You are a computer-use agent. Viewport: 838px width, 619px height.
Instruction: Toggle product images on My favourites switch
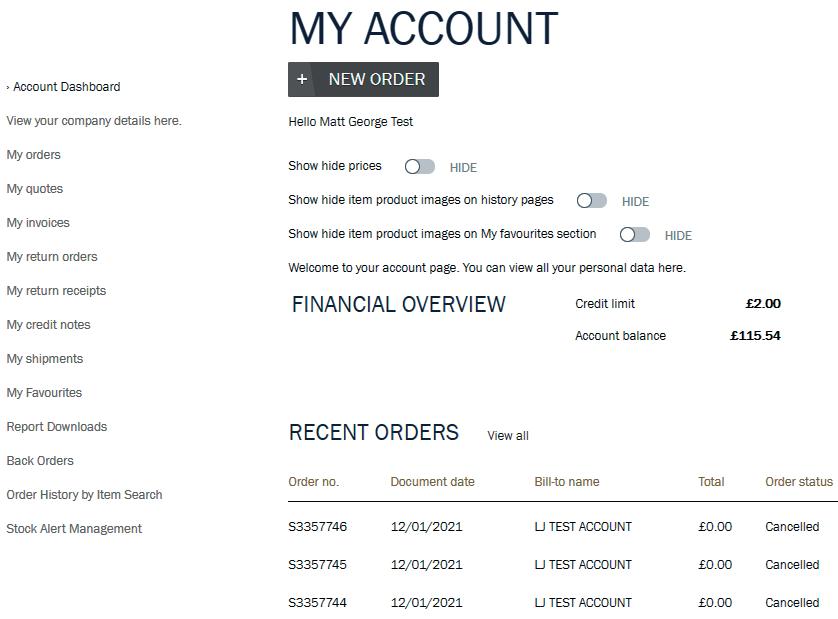634,235
